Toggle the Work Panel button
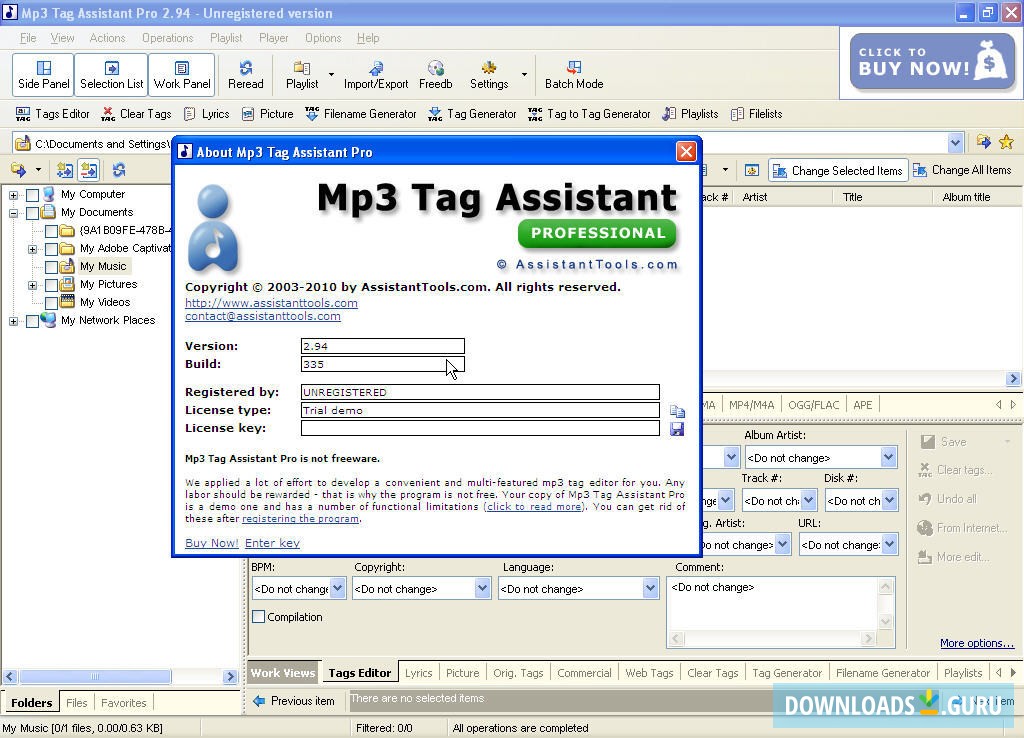Viewport: 1024px width, 738px height. 181,73
